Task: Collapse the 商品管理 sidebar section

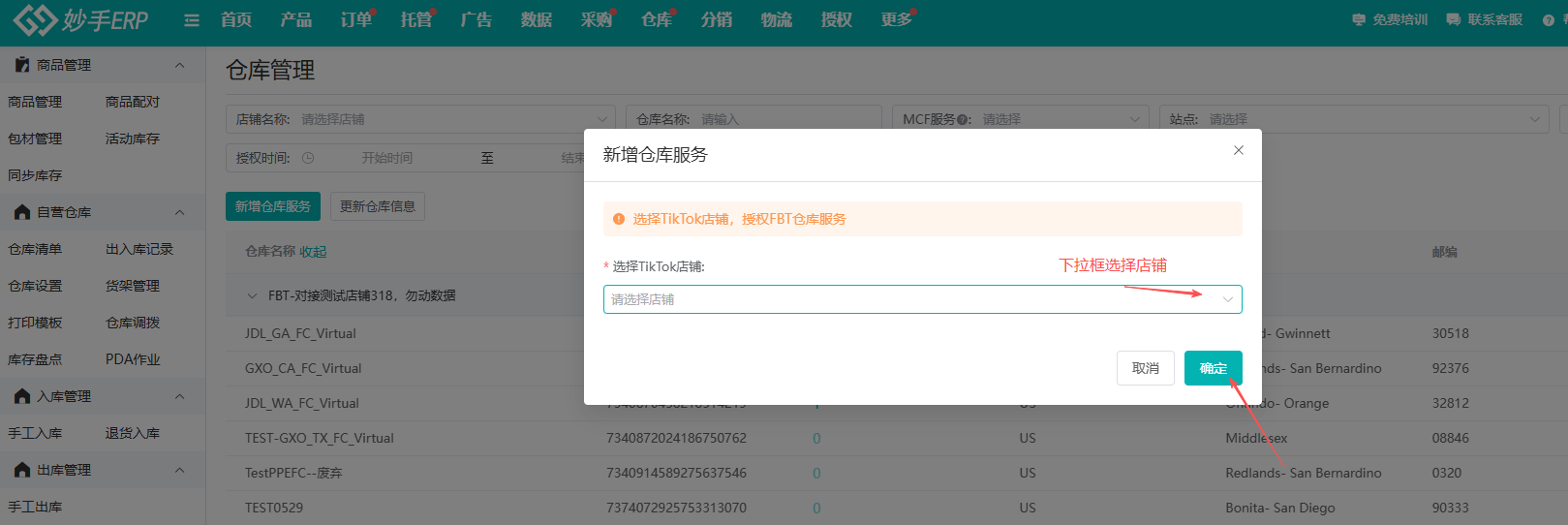Action: (x=179, y=65)
